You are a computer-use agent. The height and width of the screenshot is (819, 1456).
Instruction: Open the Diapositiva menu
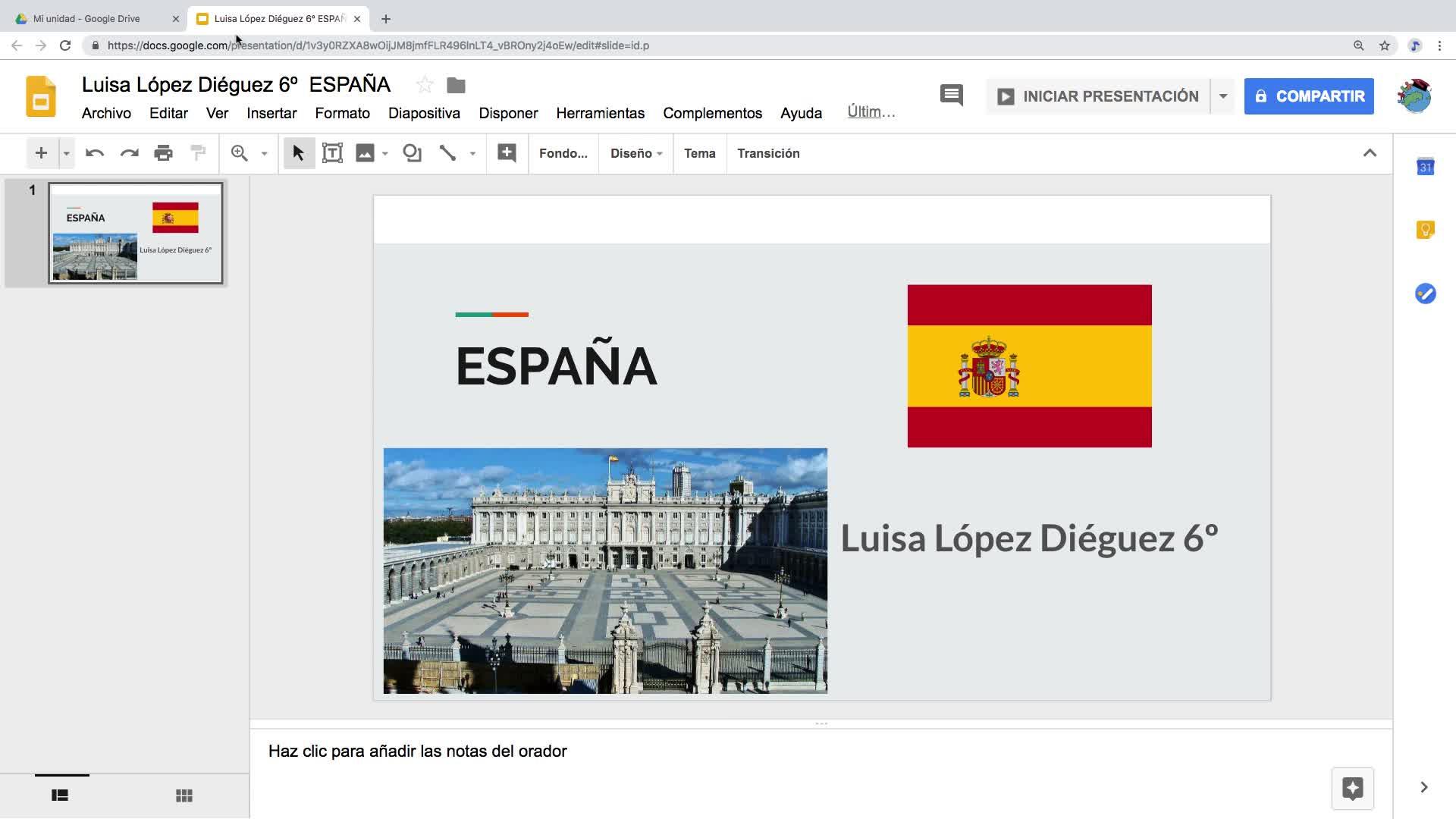pos(424,113)
